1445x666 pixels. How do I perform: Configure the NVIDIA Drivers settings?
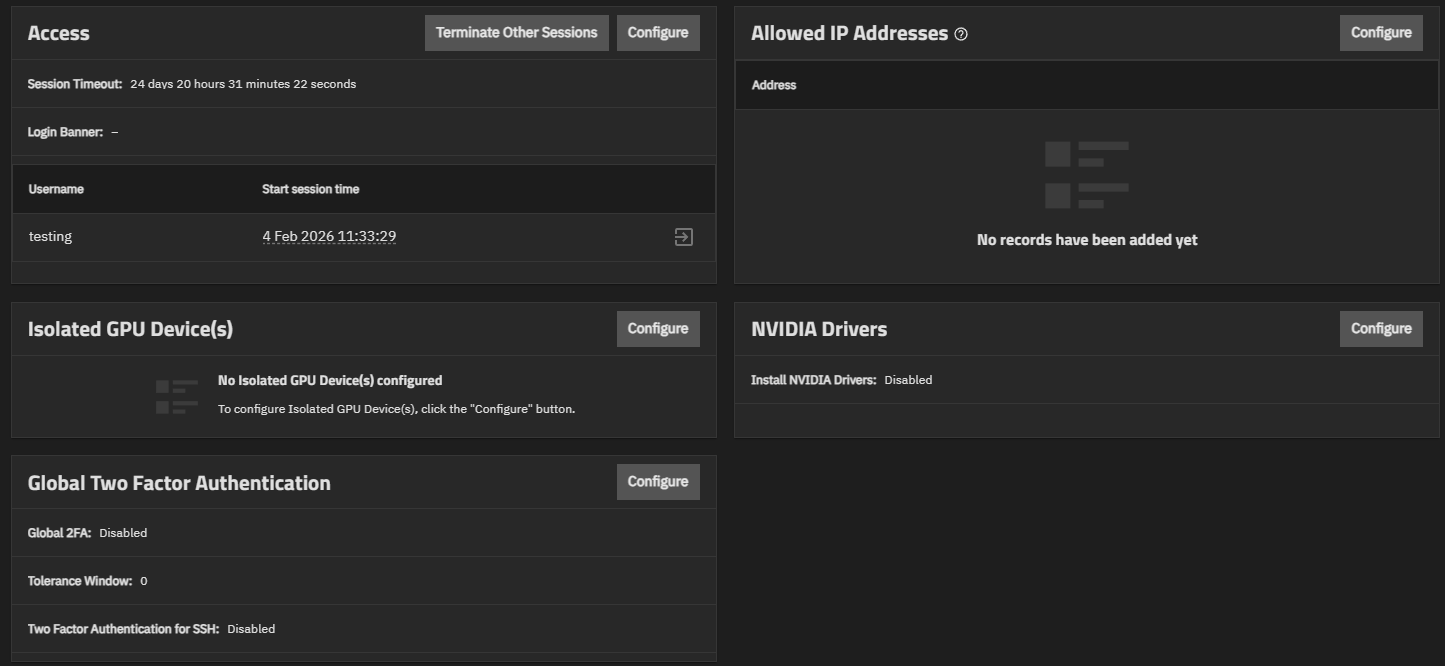(1380, 329)
